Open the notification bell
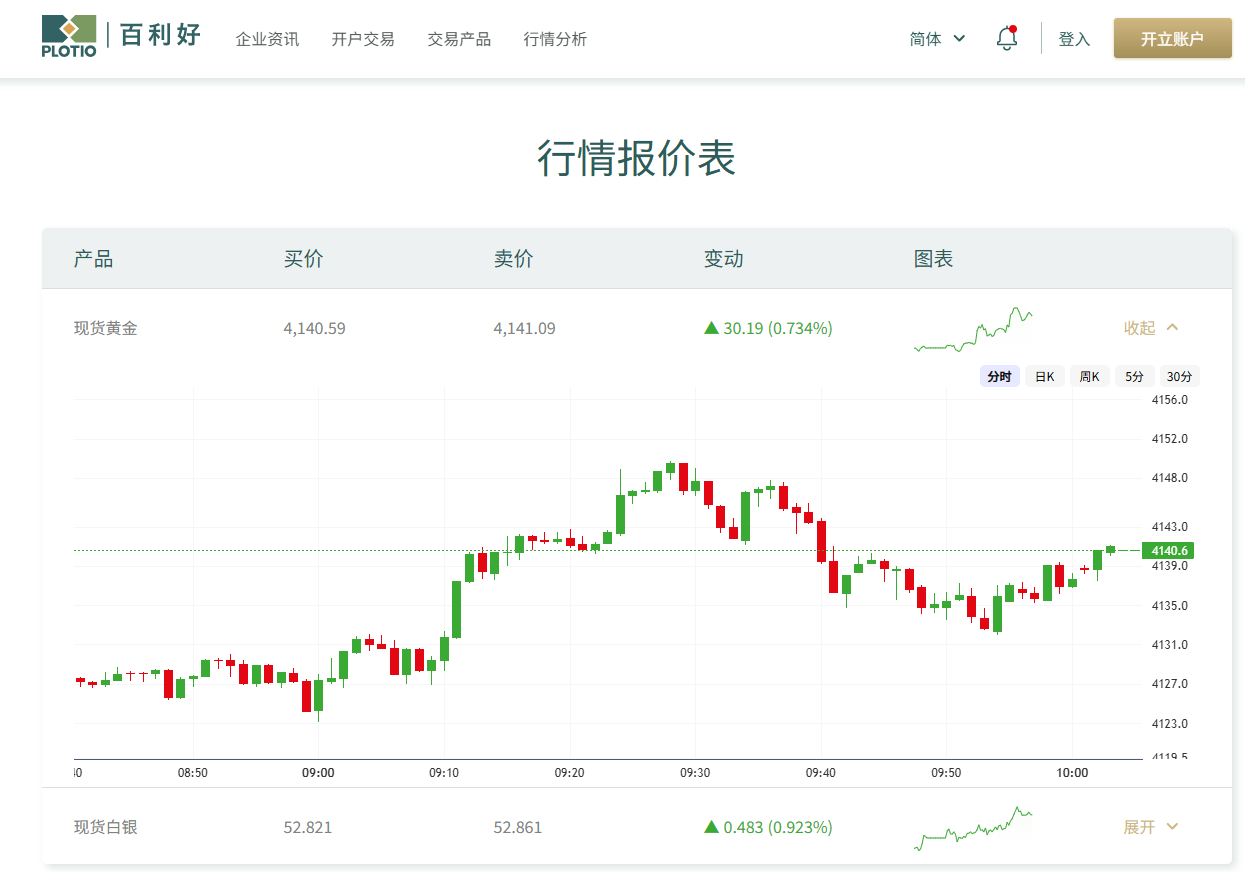Screen dimensions: 1245x872 (1007, 39)
